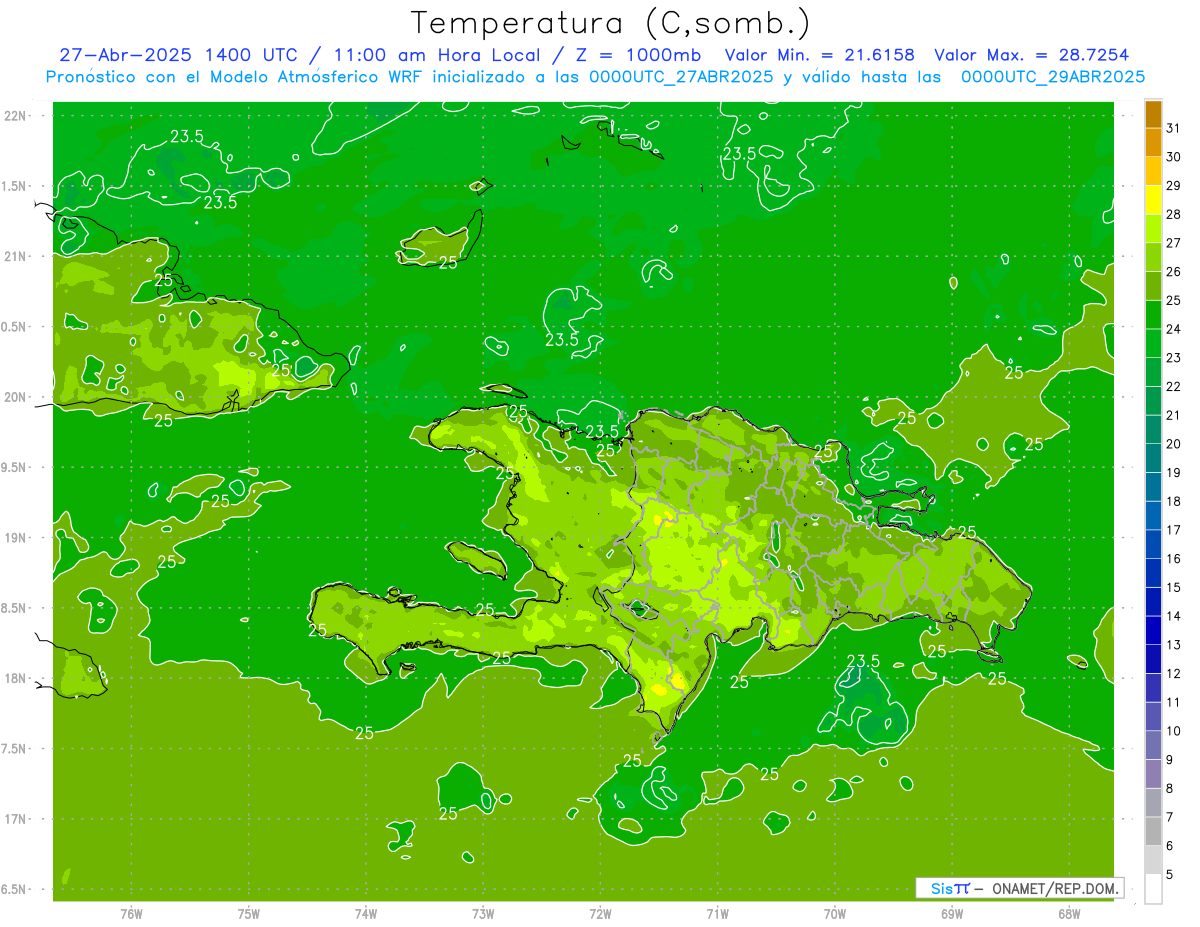Screen dimensions: 1200x927
Task: Click the 'Valor Min. = 21.6158' text
Action: tap(819, 55)
